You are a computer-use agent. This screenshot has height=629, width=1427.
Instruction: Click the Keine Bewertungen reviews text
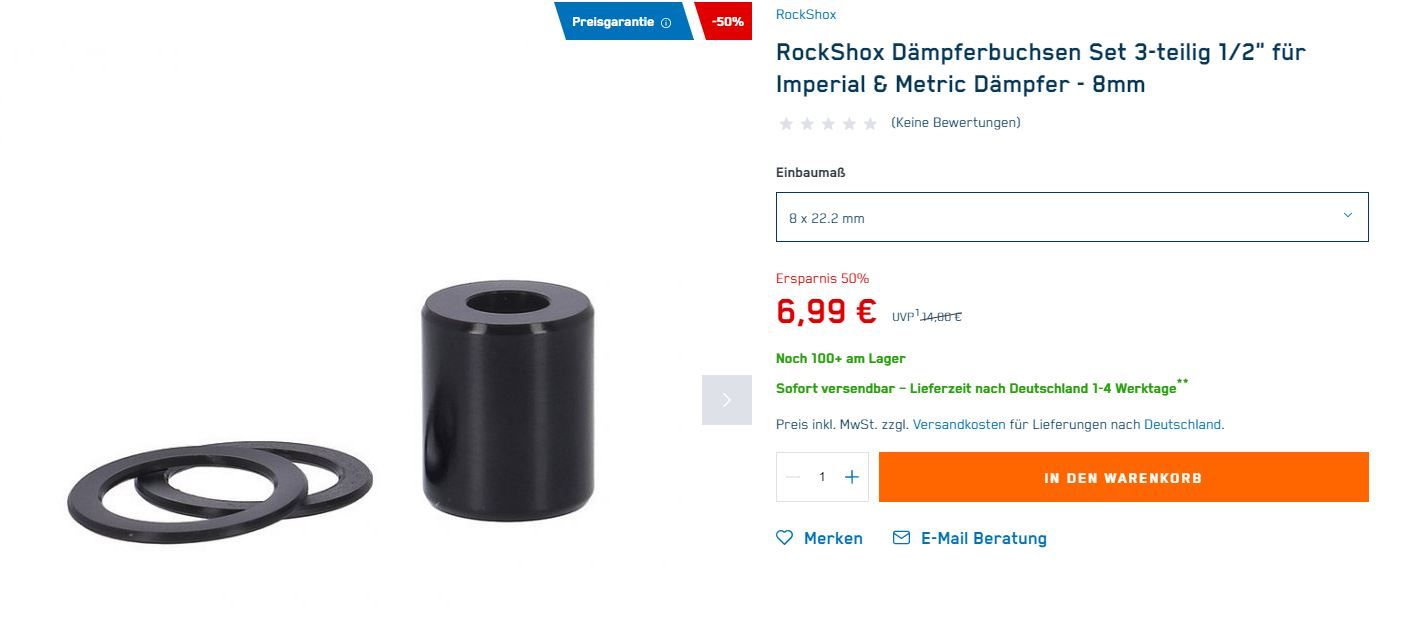point(955,123)
